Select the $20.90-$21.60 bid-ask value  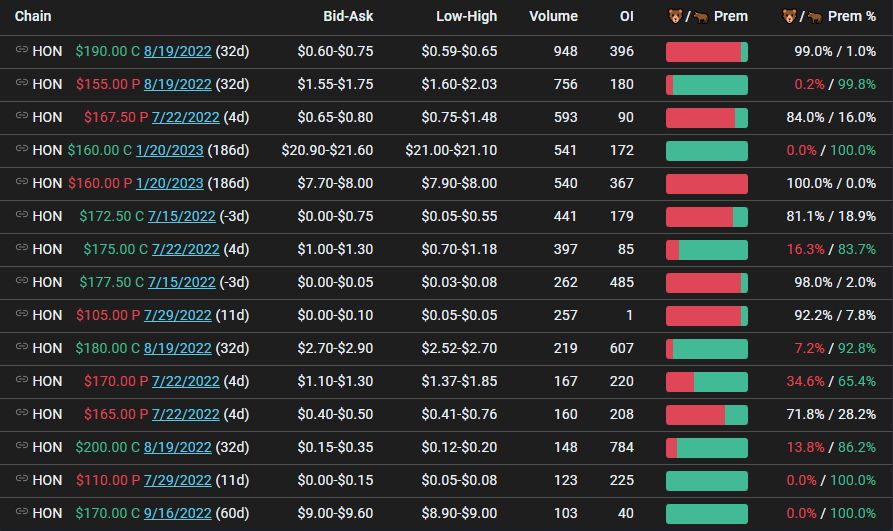coord(327,150)
